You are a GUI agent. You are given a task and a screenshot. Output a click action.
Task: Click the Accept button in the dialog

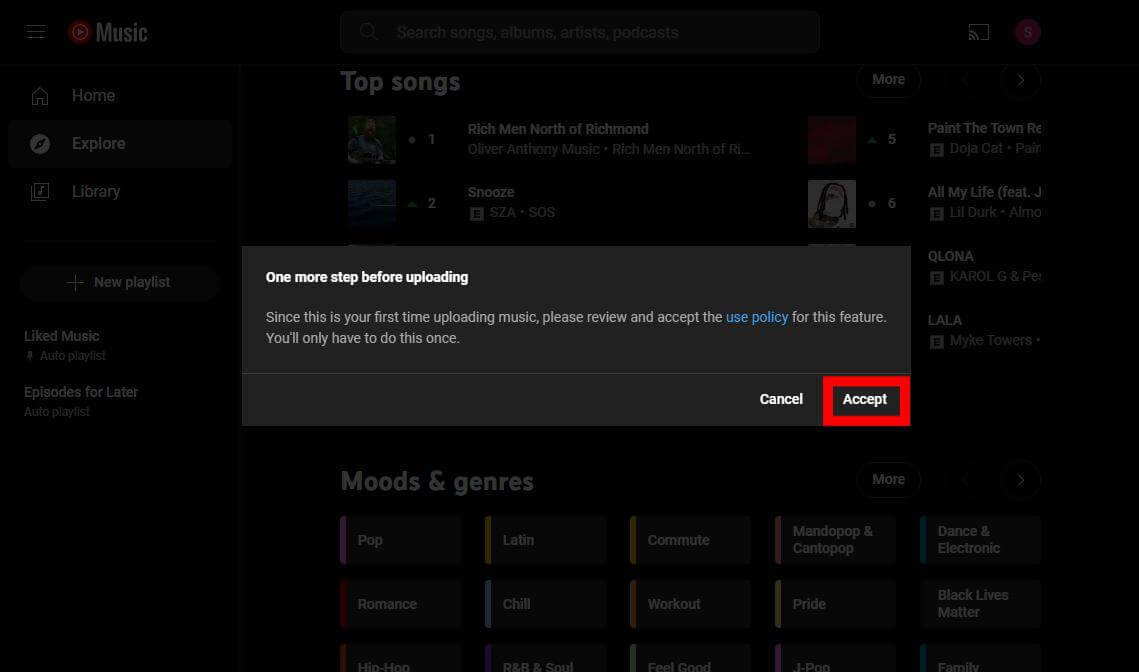(864, 400)
